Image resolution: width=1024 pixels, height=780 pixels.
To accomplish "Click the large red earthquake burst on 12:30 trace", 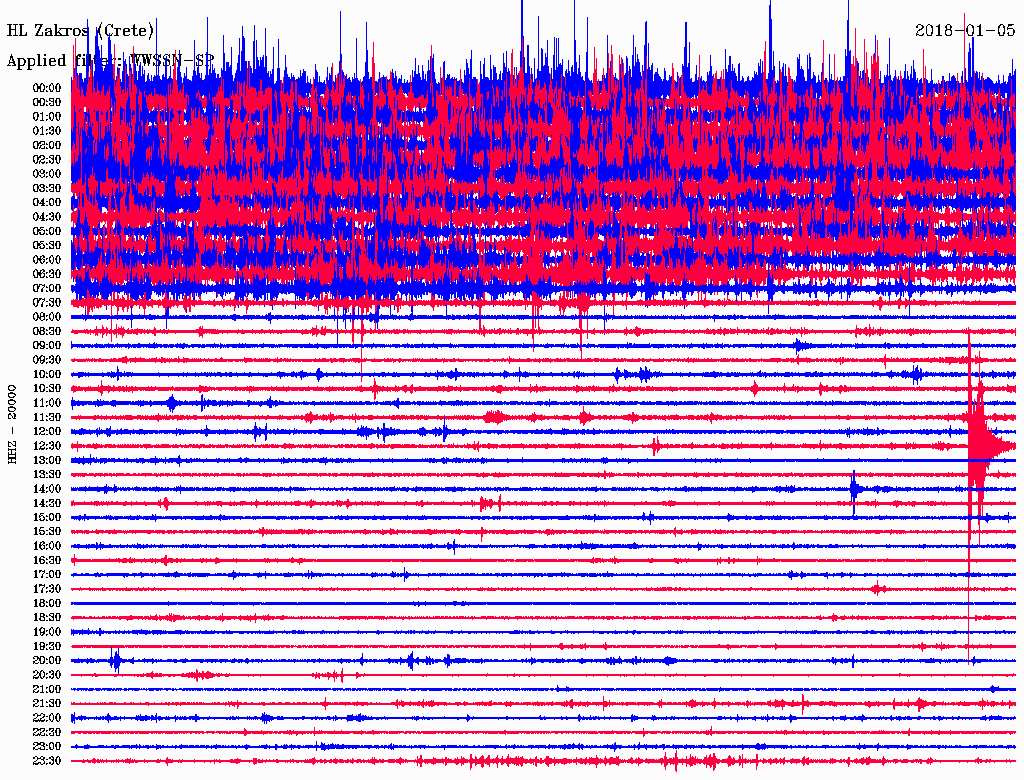I will 980,446.
